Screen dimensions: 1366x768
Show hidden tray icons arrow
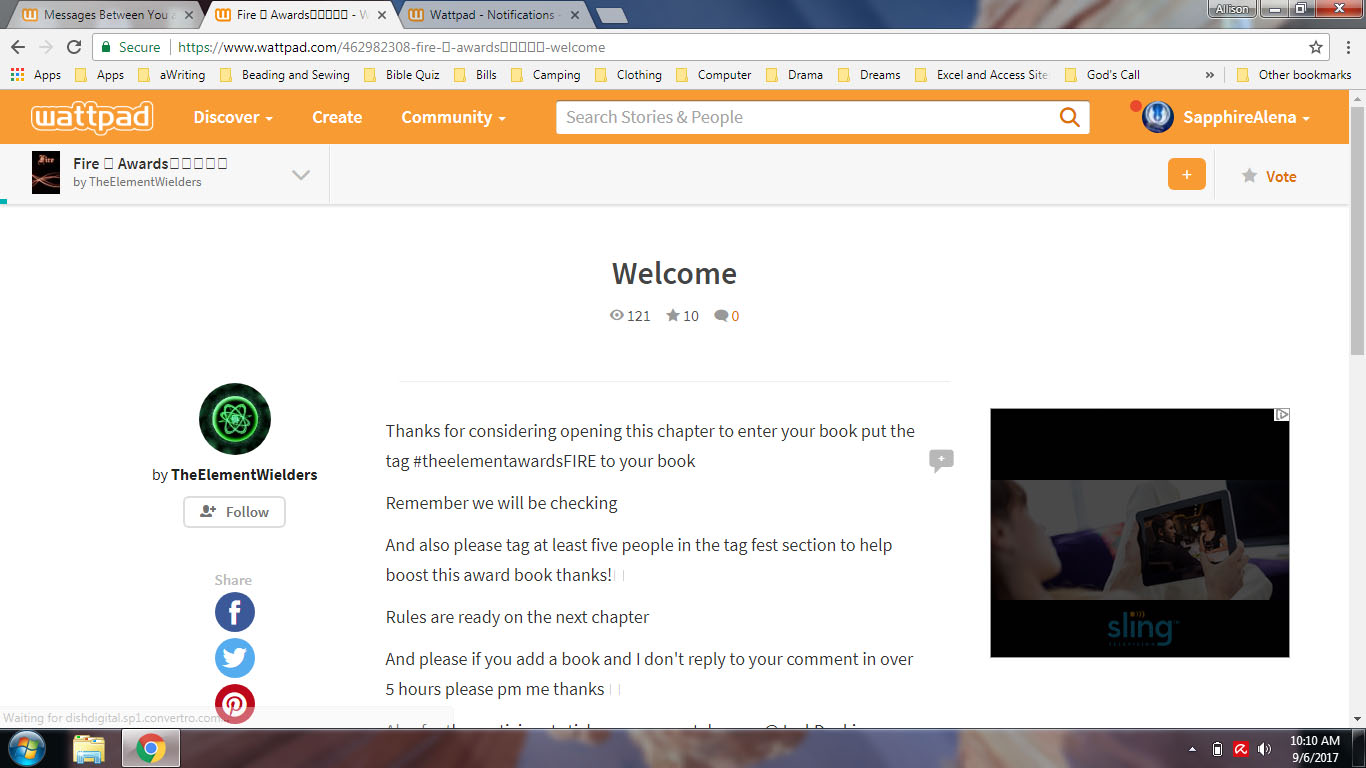(x=1192, y=749)
